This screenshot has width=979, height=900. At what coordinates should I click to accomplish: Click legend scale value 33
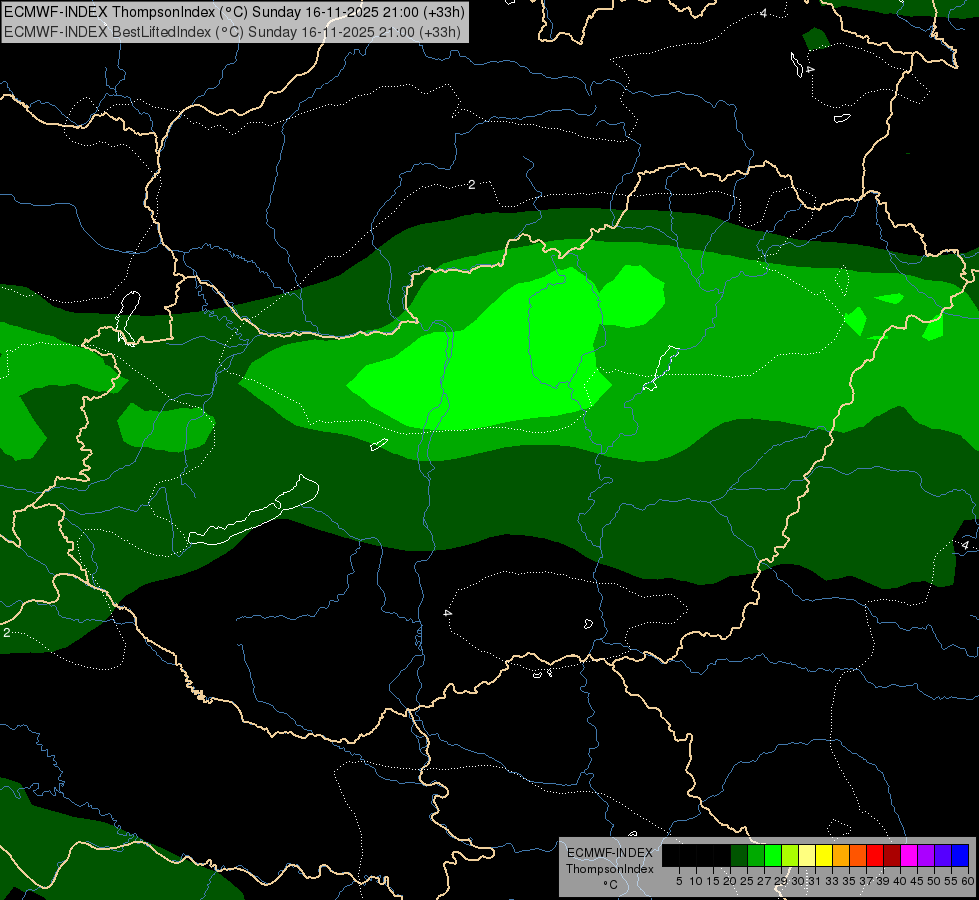[832, 881]
